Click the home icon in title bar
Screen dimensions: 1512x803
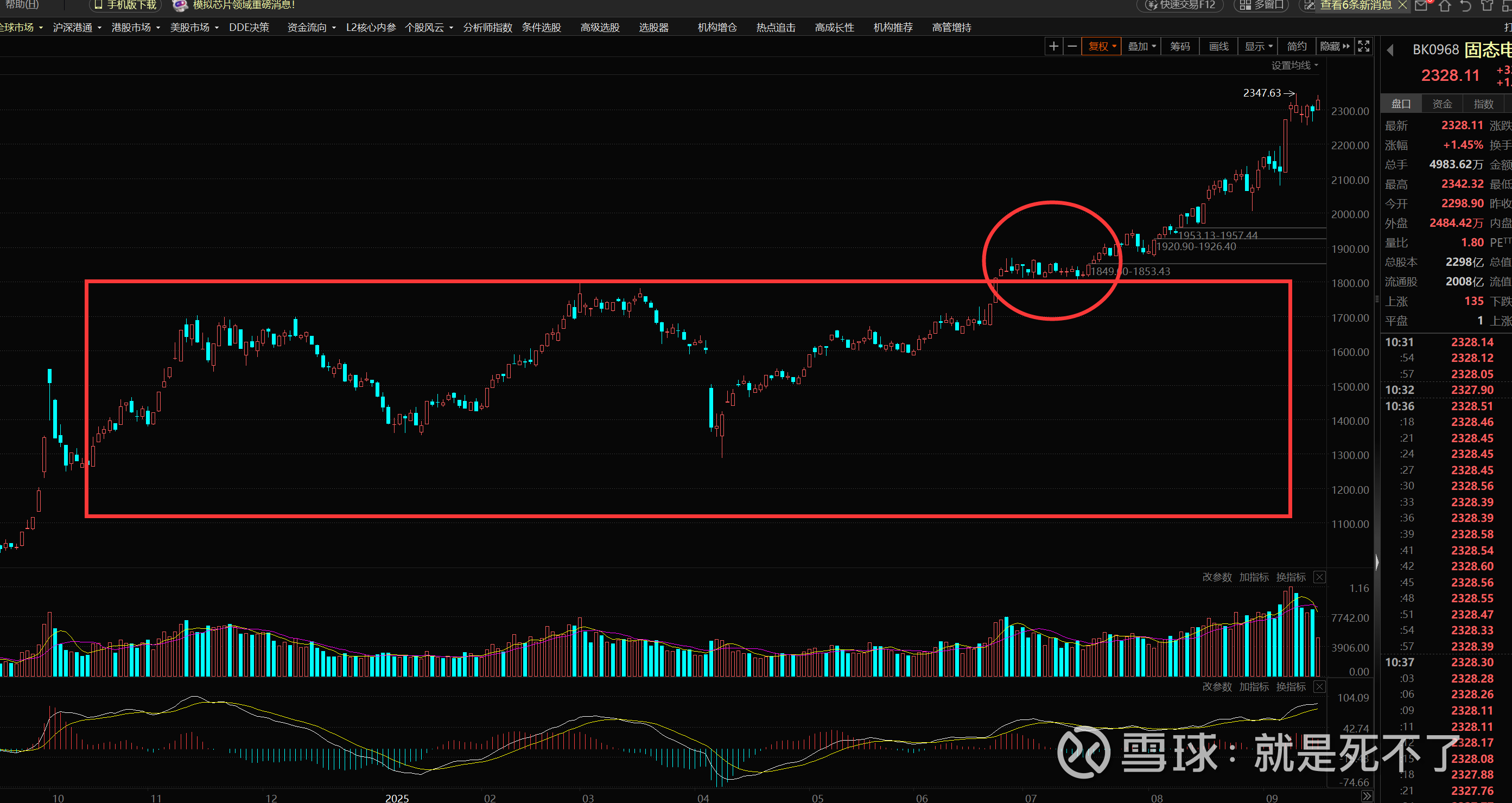coord(1445,6)
